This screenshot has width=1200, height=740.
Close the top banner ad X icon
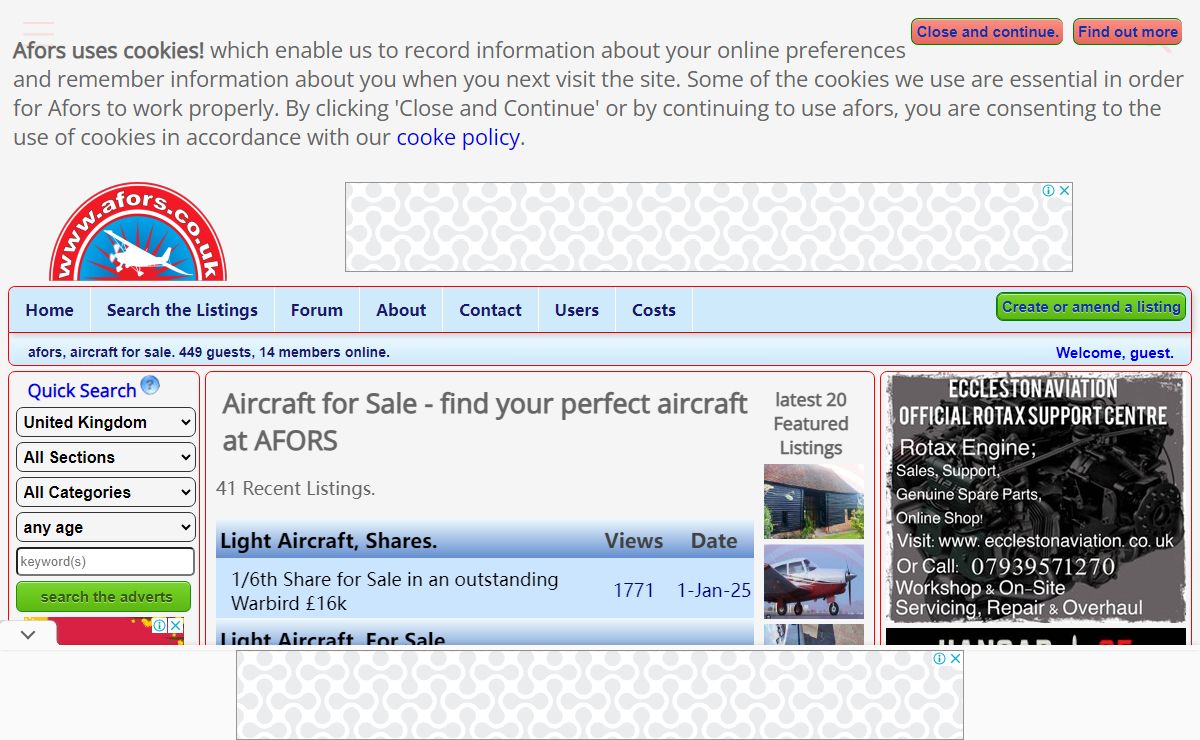(1065, 190)
